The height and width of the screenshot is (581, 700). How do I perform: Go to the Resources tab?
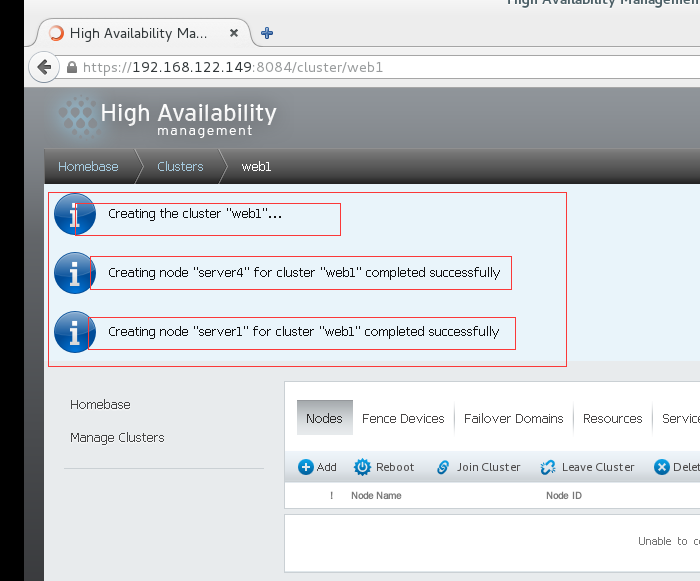click(x=612, y=418)
